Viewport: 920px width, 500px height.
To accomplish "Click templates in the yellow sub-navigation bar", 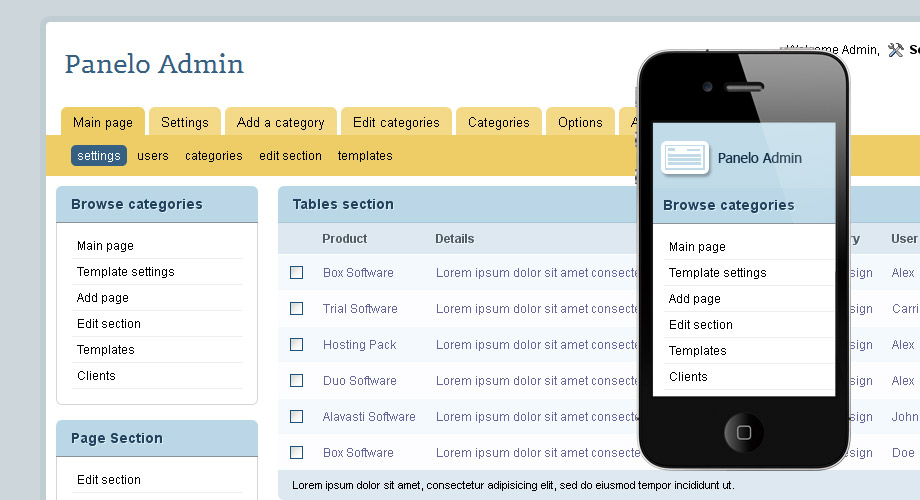I will click(365, 156).
